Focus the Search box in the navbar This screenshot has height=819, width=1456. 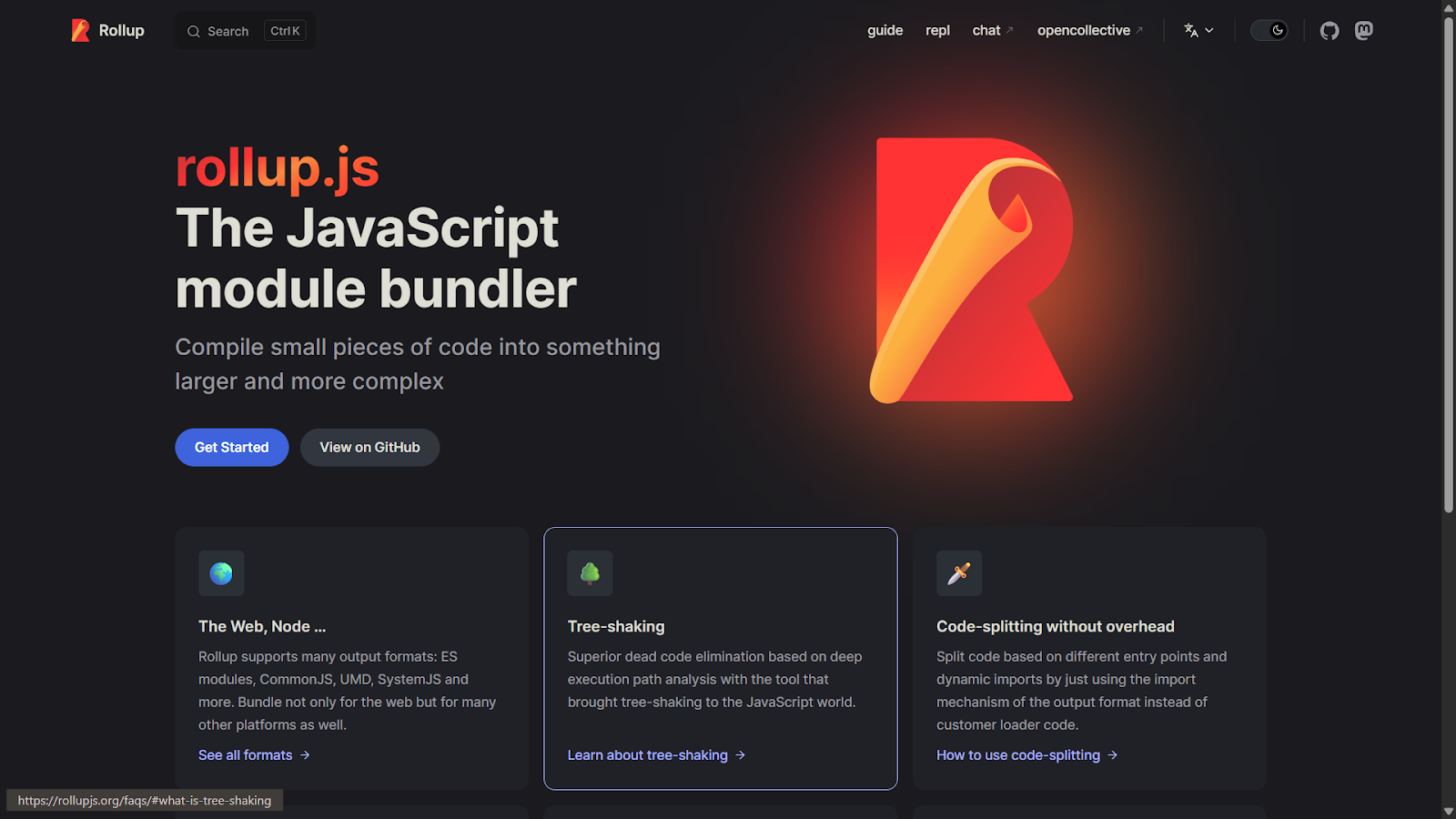click(246, 31)
